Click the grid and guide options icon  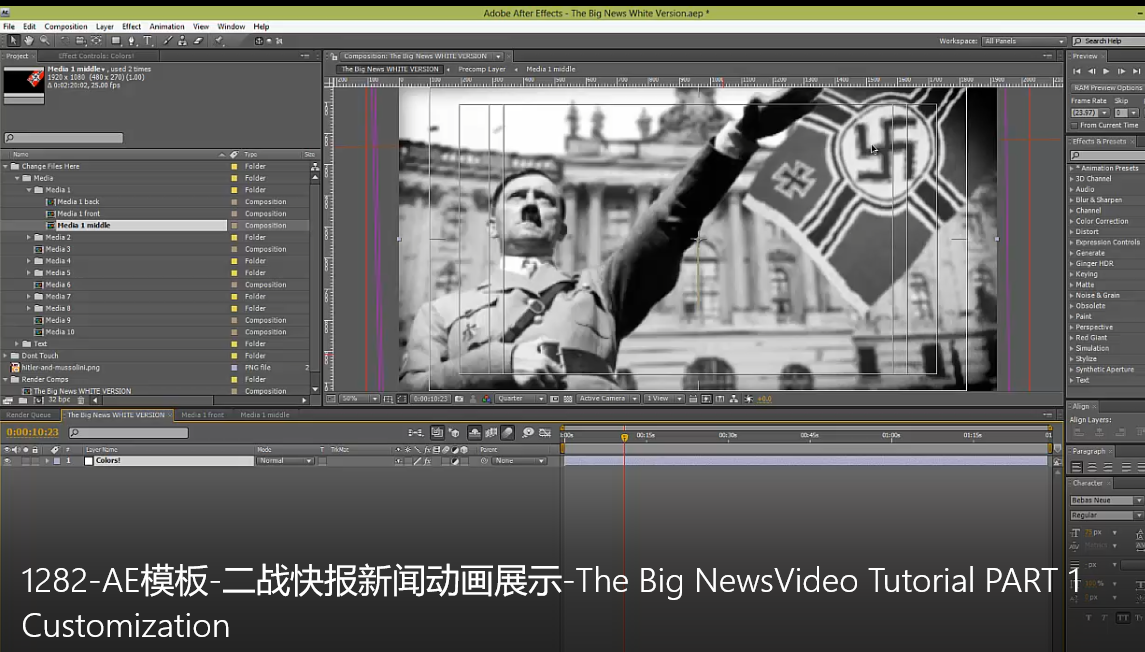388,399
